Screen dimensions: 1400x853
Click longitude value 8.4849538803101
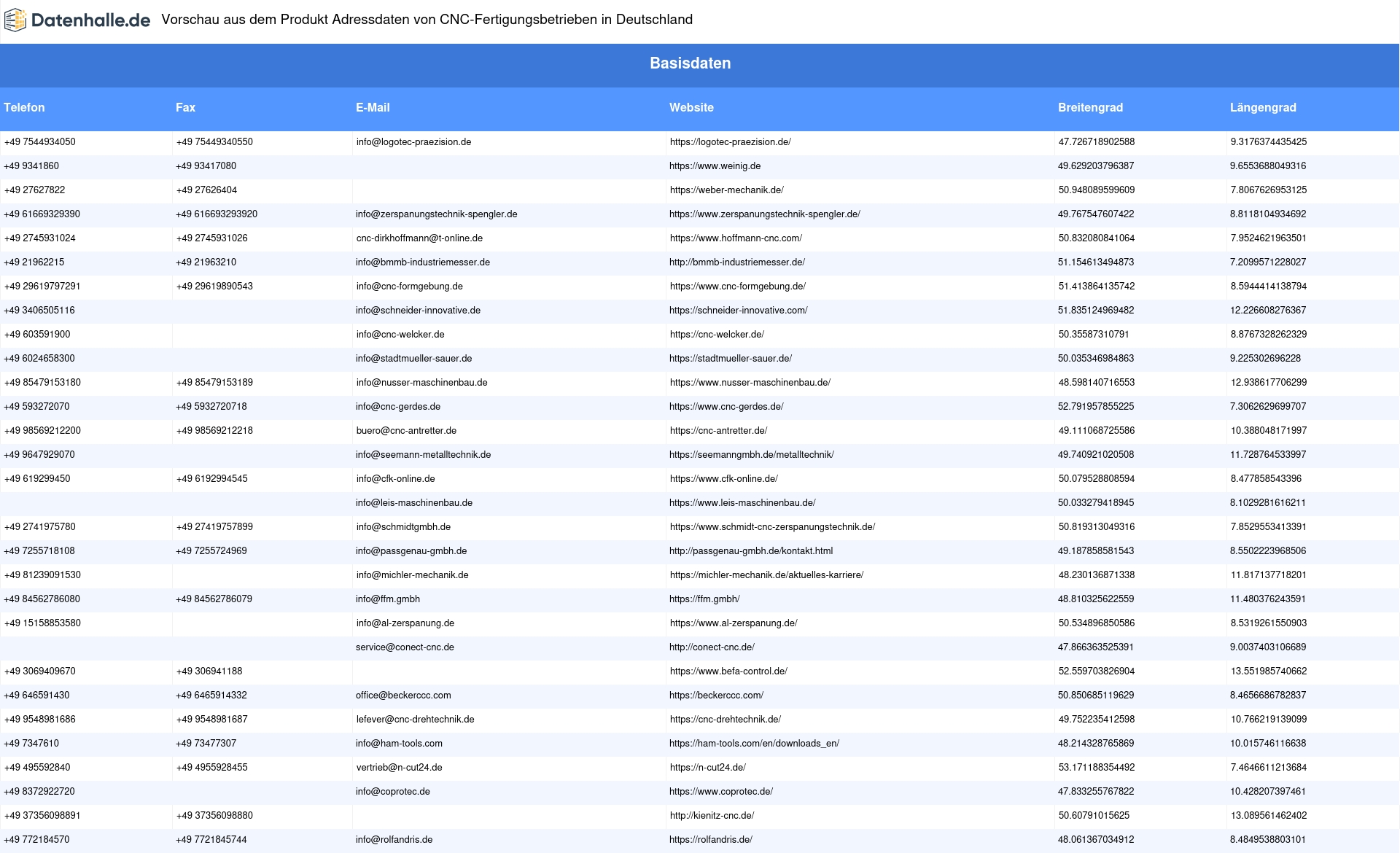click(1268, 840)
